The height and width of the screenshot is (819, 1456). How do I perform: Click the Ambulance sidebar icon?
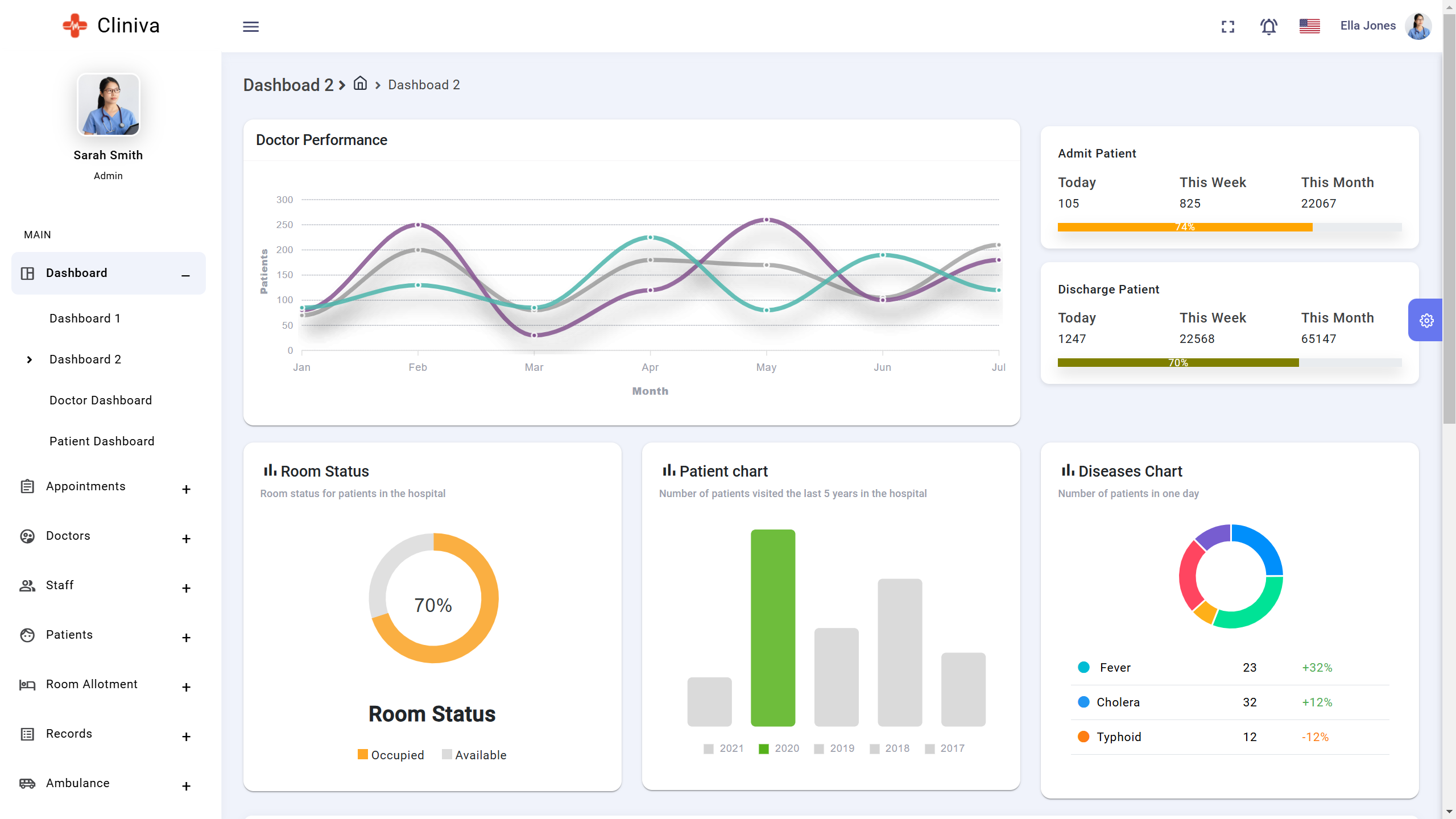tap(27, 783)
